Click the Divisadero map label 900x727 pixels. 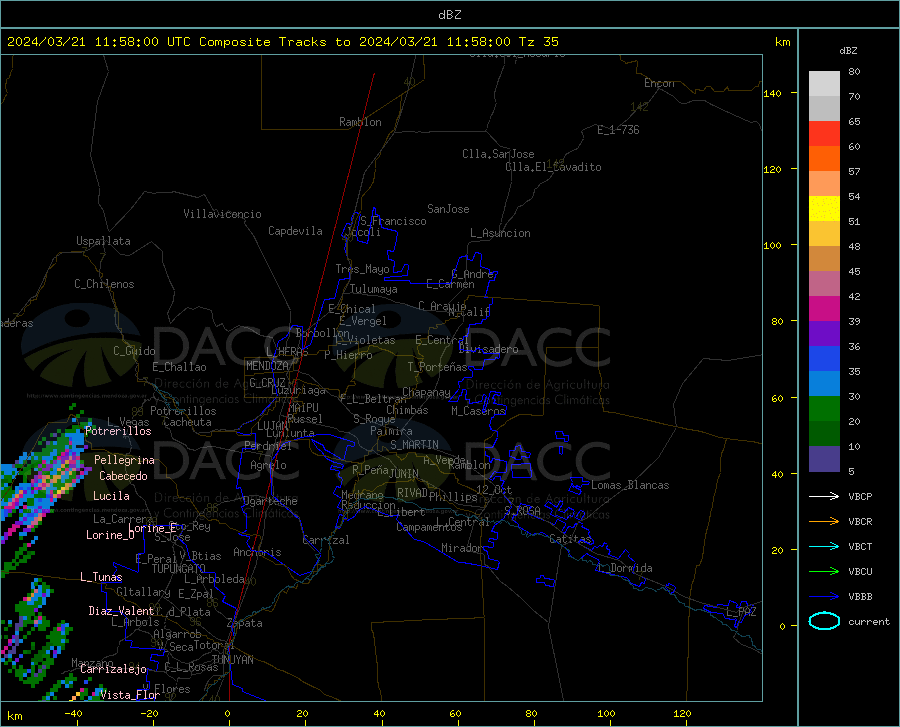click(488, 349)
